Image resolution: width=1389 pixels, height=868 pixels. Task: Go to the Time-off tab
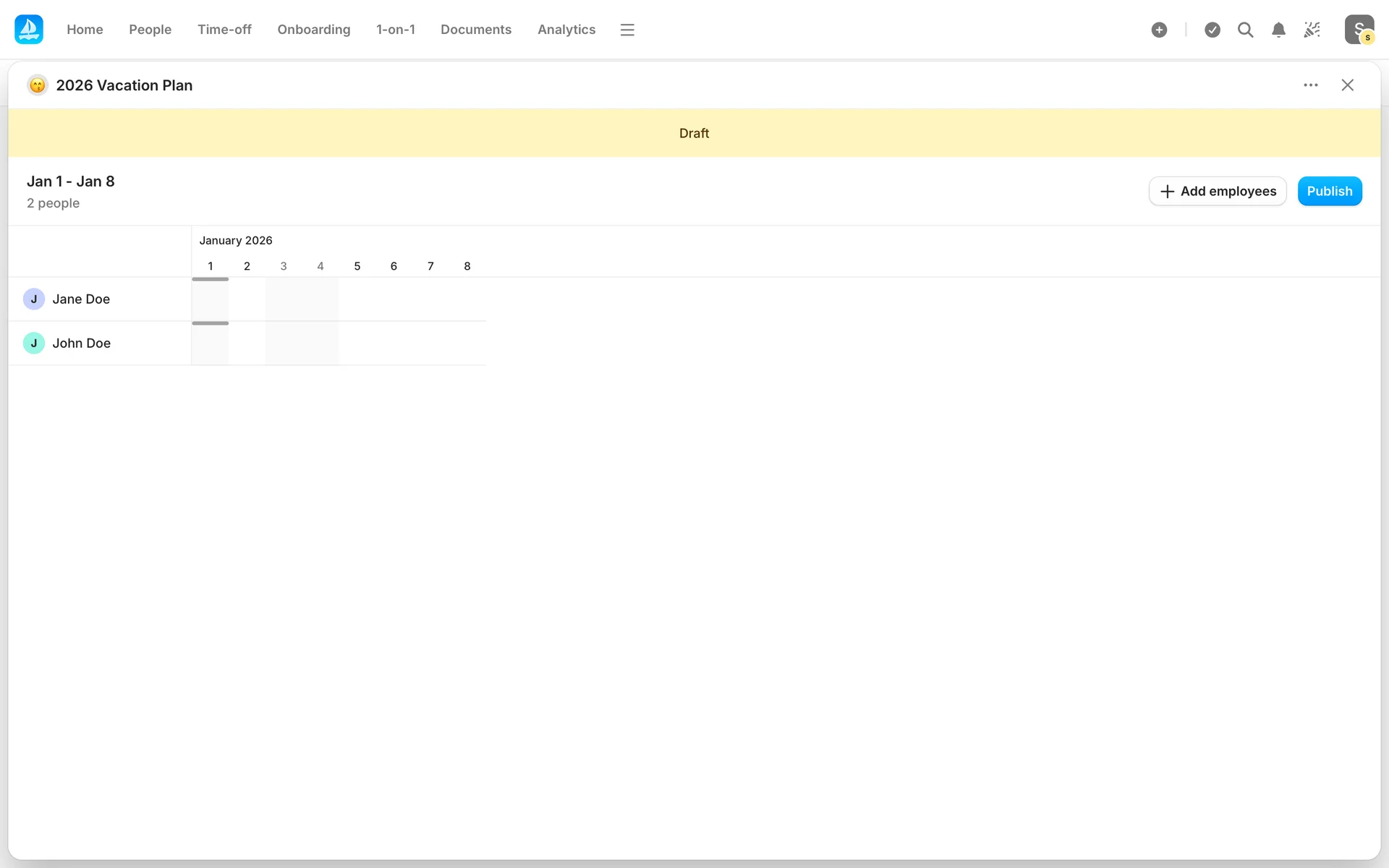224,30
